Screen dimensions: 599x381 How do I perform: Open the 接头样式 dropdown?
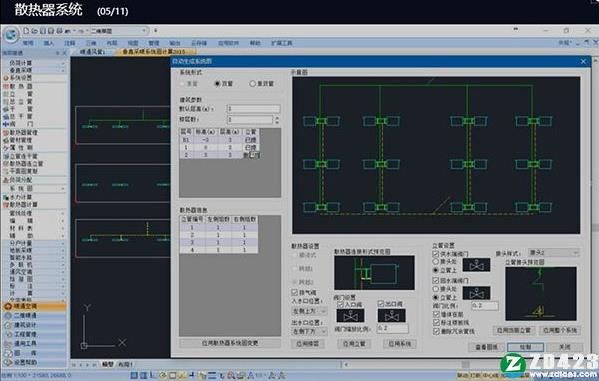[x=553, y=253]
